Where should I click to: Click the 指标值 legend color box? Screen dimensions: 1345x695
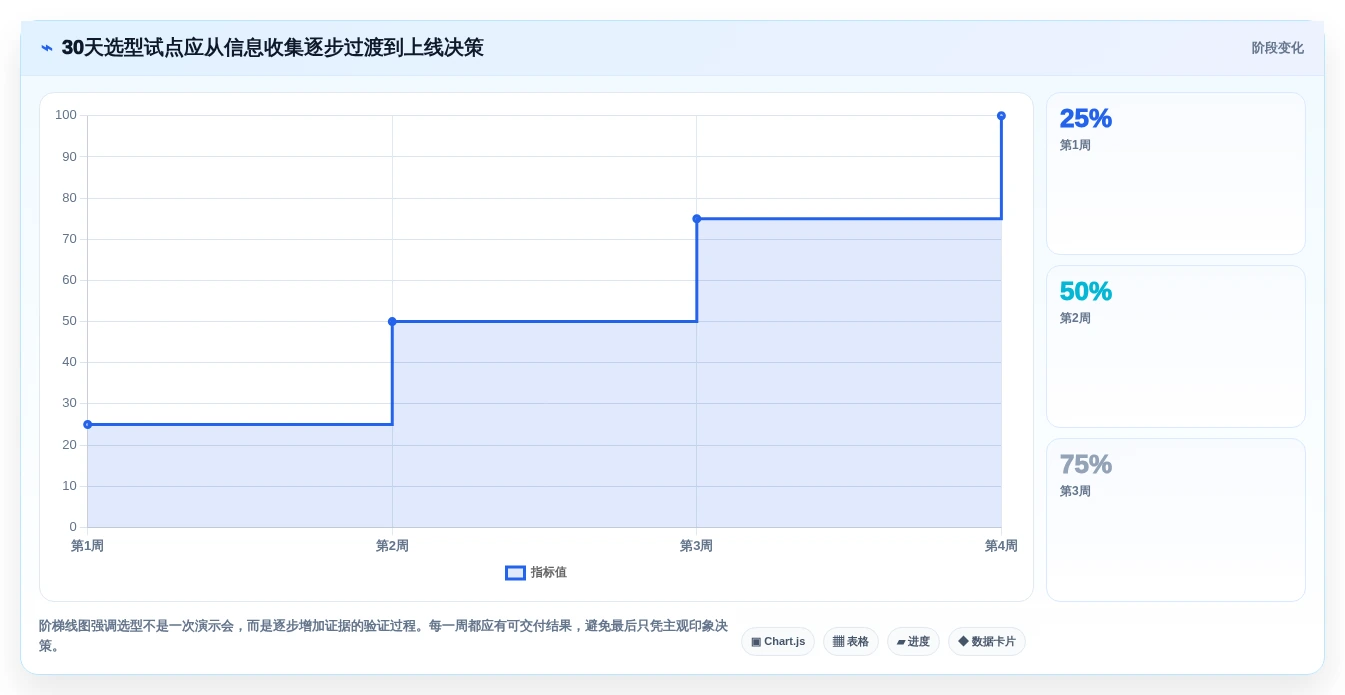tap(515, 573)
